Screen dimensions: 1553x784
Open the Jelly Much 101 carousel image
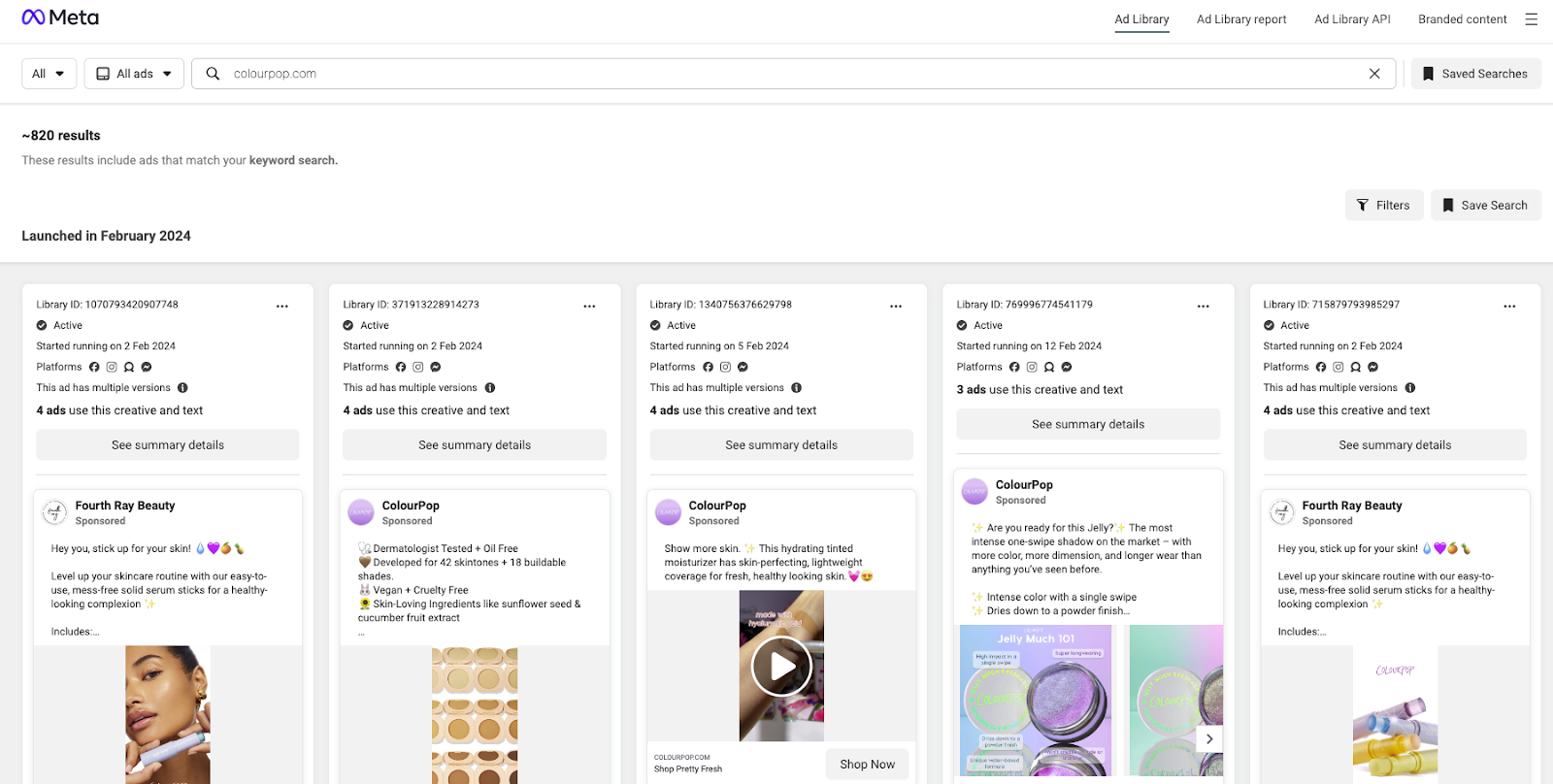1036,701
